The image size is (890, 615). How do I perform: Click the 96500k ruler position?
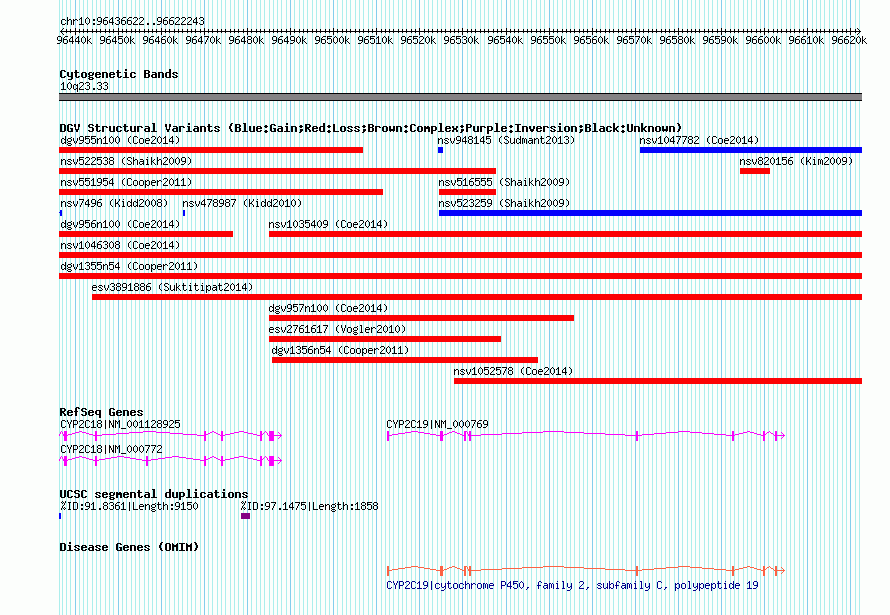coord(332,40)
